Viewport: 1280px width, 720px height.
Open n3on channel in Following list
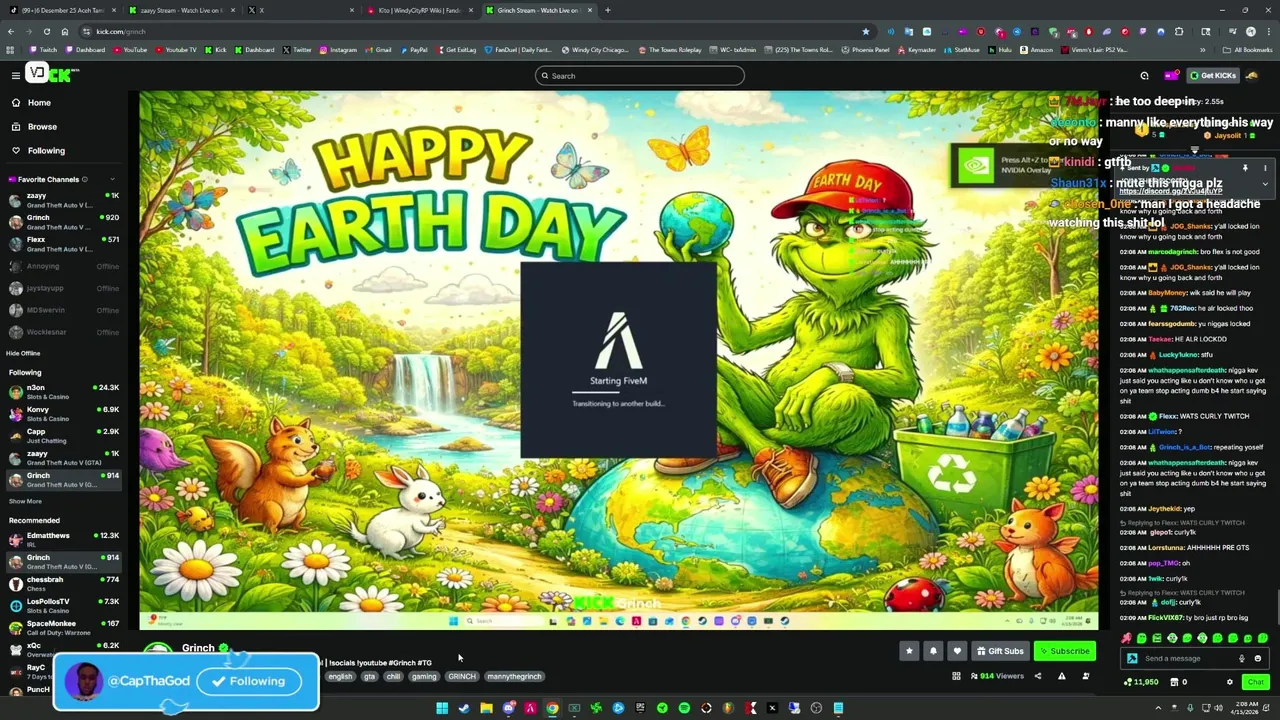[64, 391]
